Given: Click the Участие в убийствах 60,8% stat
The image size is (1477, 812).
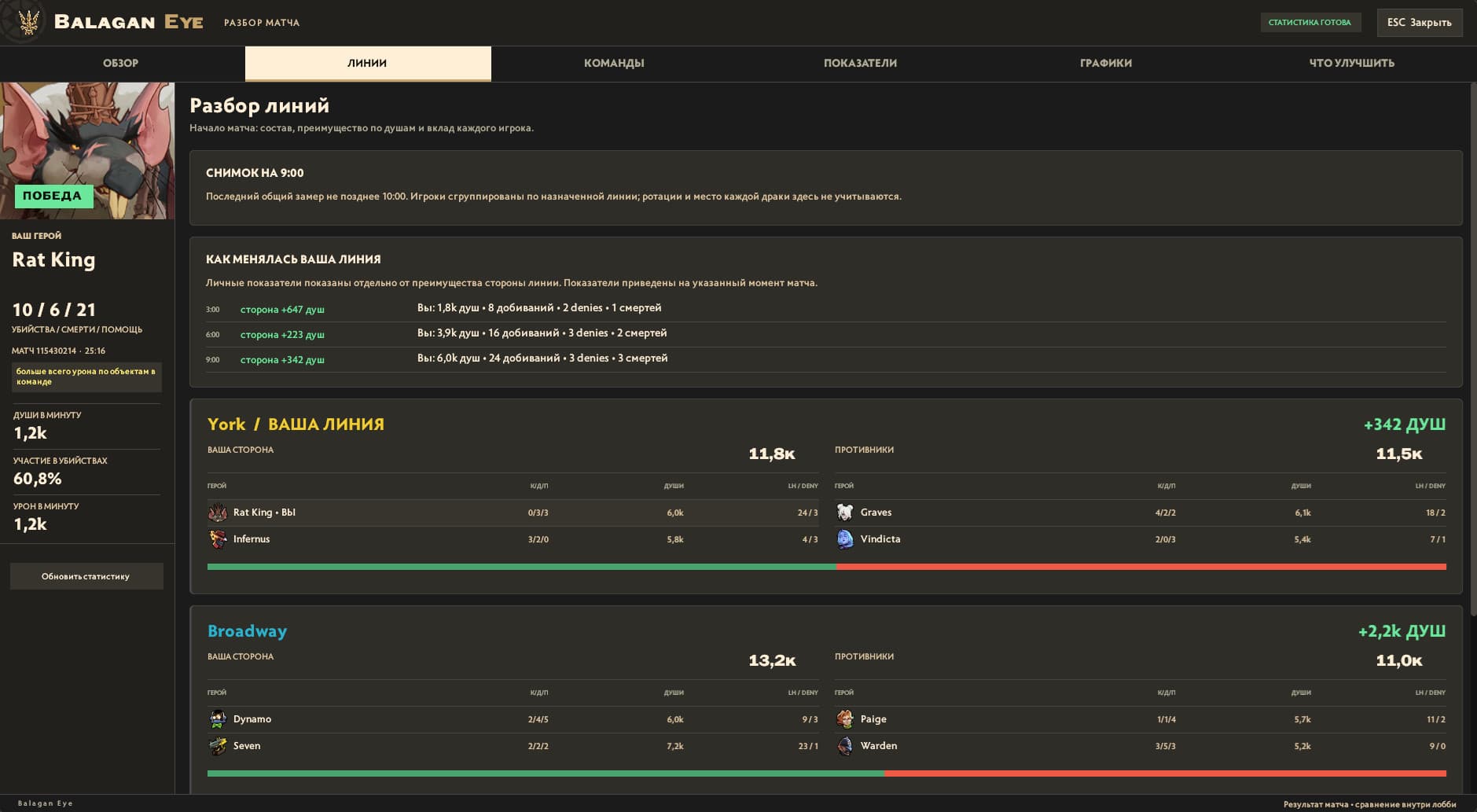Looking at the screenshot, I should [x=86, y=472].
